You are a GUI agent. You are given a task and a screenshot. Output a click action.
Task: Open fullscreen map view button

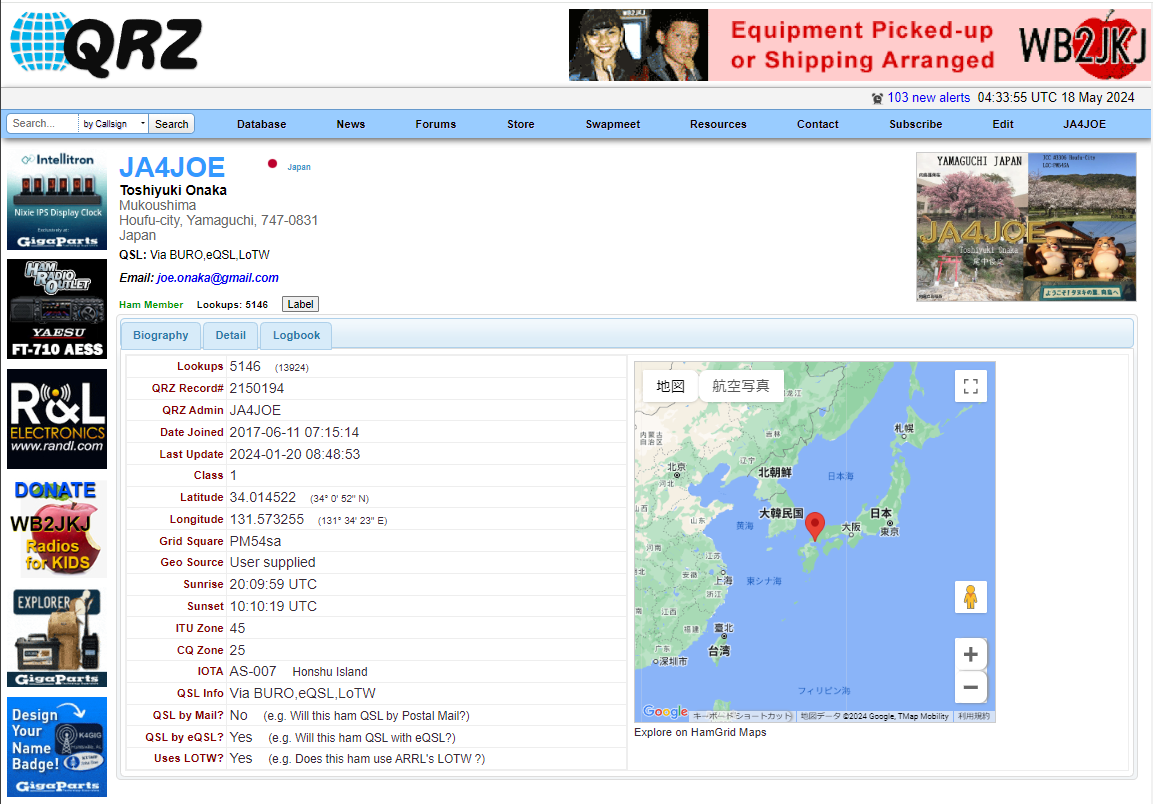click(x=971, y=386)
